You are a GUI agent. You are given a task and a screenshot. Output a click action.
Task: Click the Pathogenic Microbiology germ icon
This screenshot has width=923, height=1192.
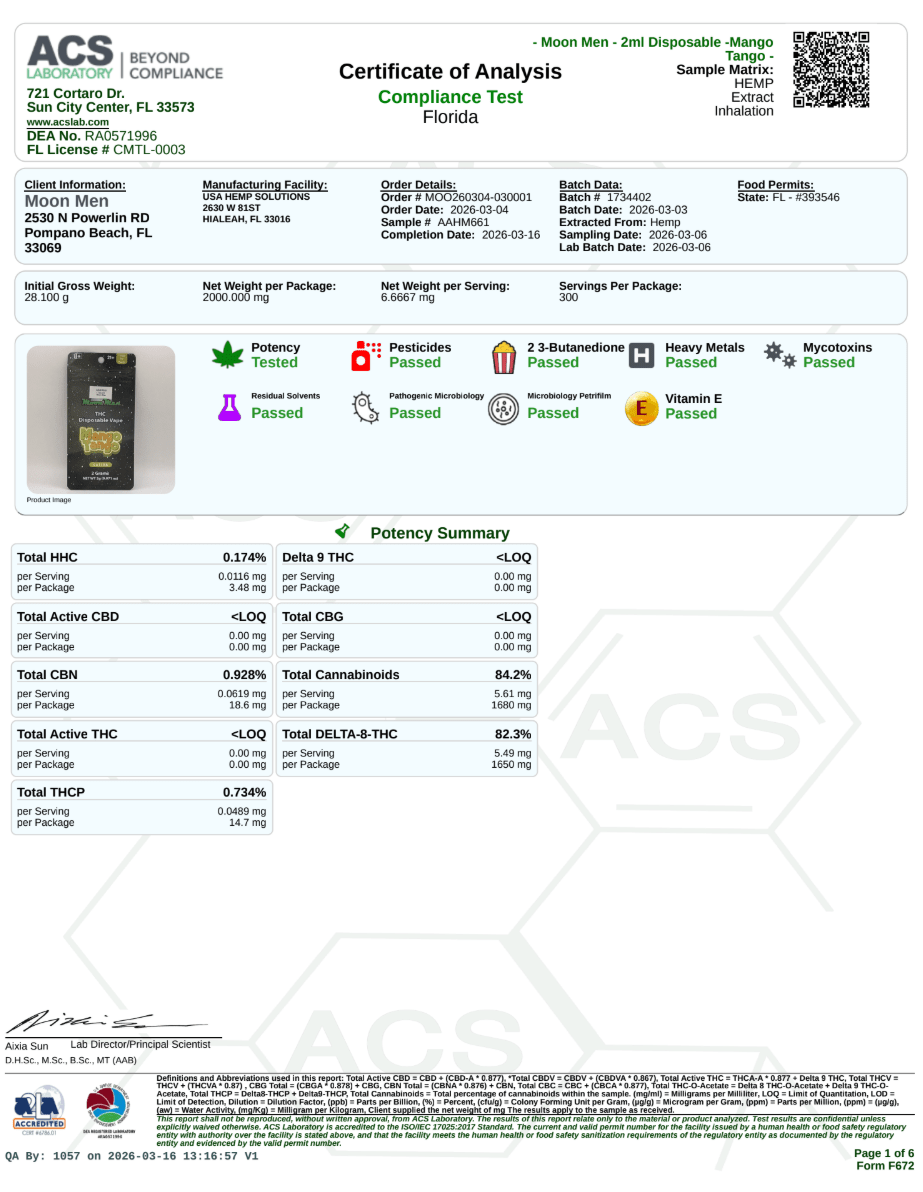click(x=366, y=406)
